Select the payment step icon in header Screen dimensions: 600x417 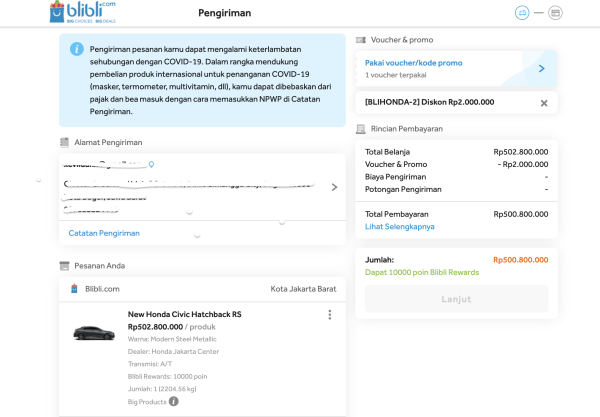tap(555, 13)
